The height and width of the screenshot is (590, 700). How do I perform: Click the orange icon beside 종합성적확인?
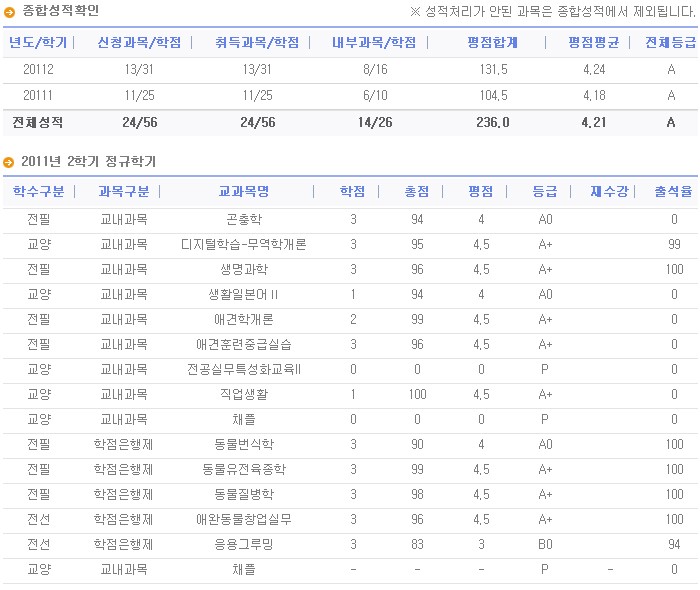click(x=9, y=11)
